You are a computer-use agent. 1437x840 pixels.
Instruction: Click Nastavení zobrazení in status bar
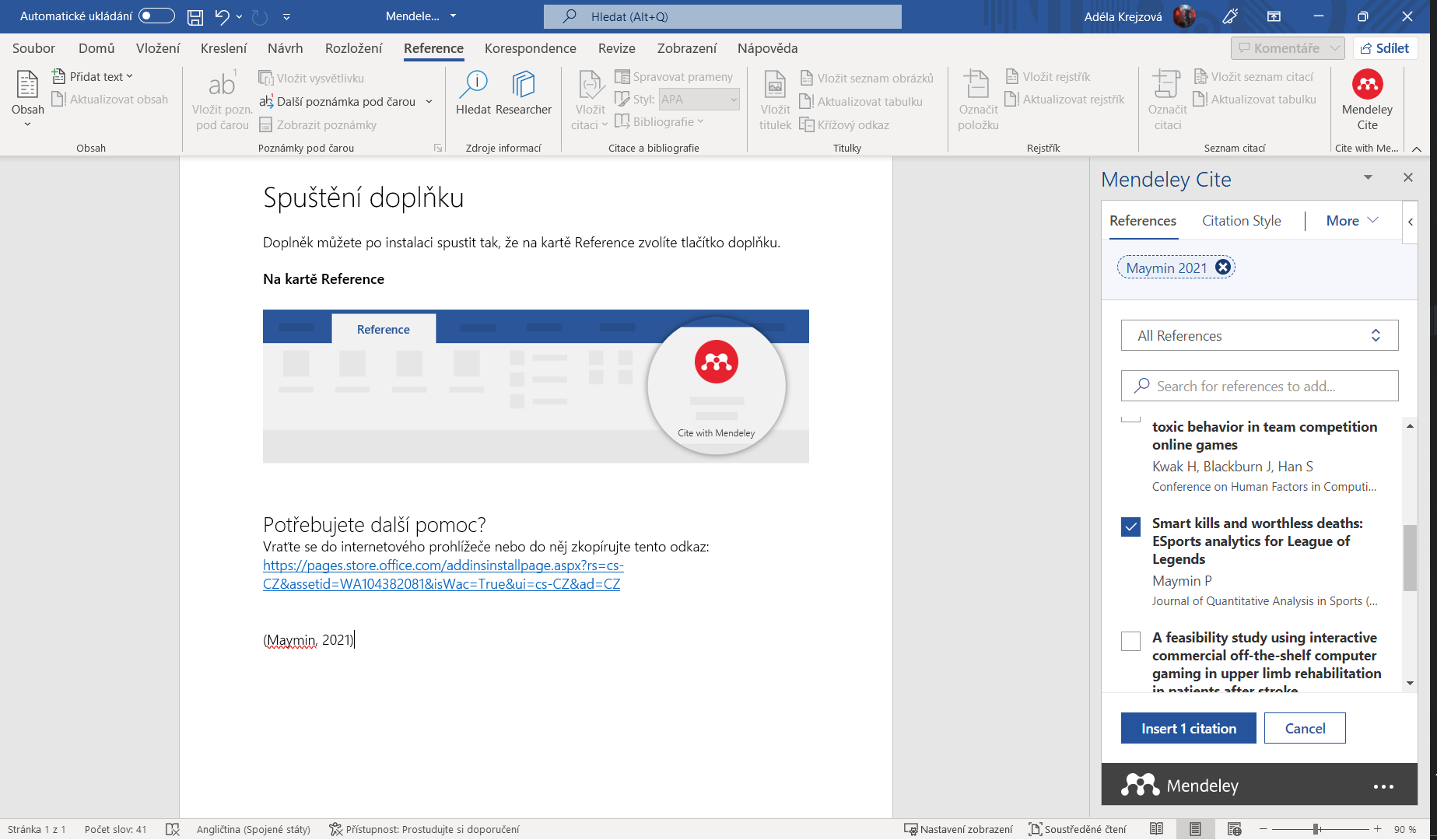(x=958, y=829)
